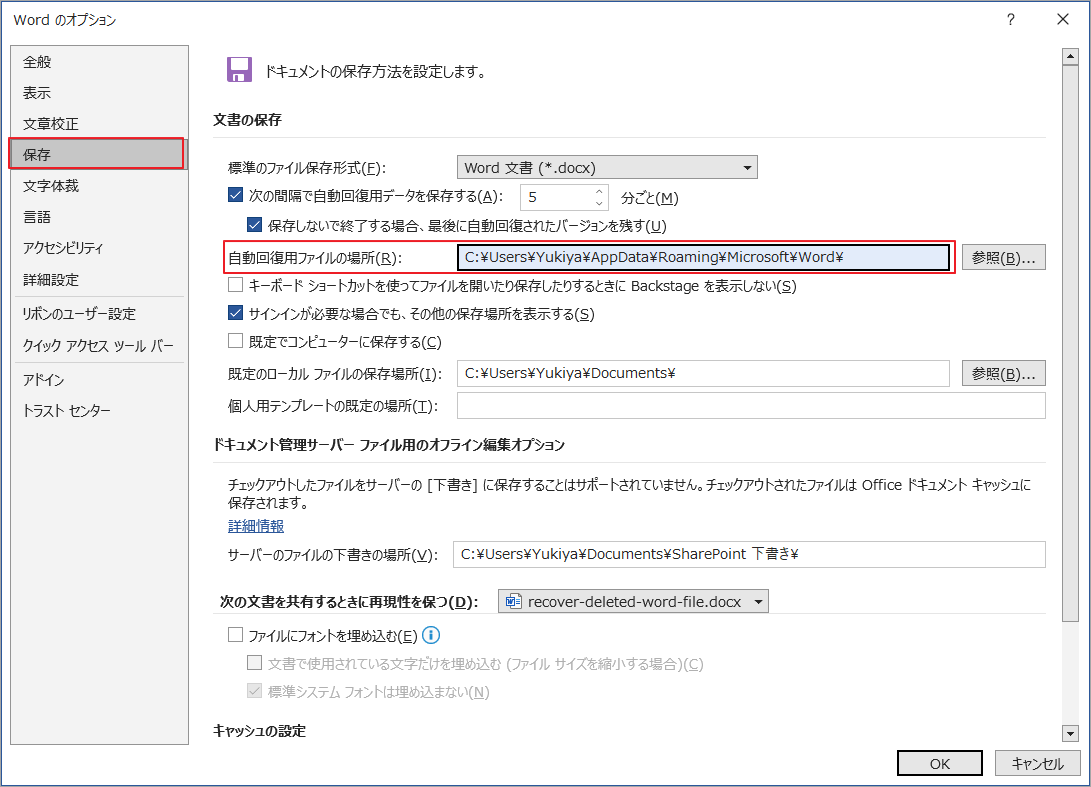The image size is (1091, 787).
Task: Increase the auto-recover minutes value
Action: coord(599,191)
